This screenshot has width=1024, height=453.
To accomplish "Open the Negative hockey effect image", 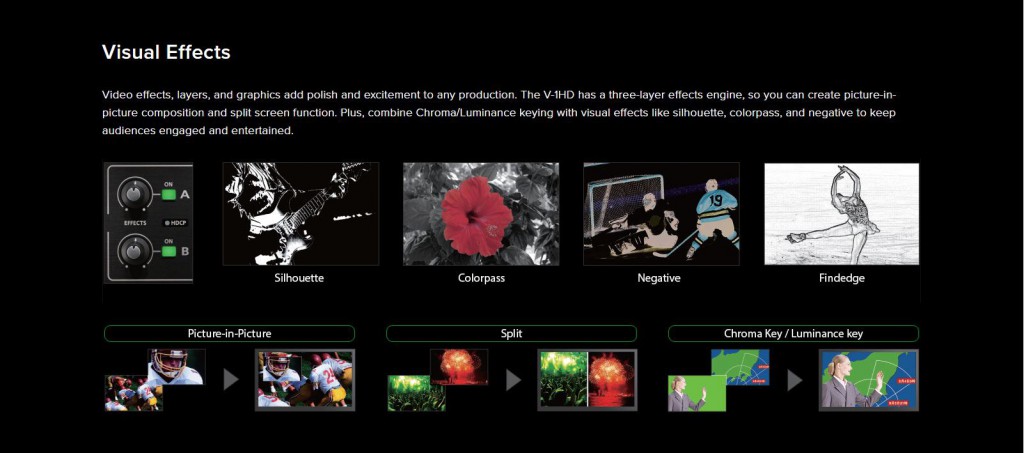I will tap(661, 213).
